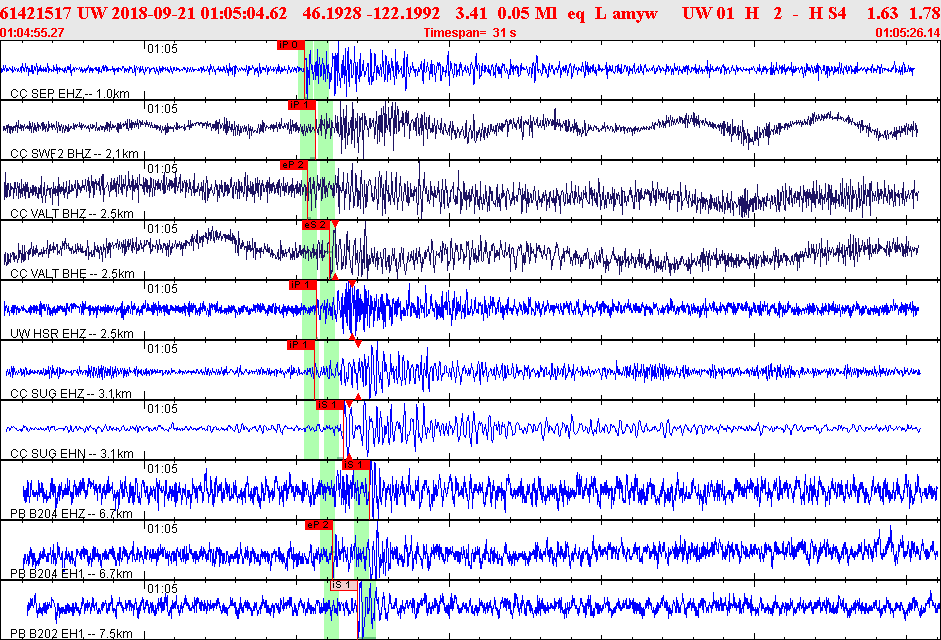Click the end time 01:05:26.14 label
Image resolution: width=941 pixels, height=640 pixels.
click(908, 33)
